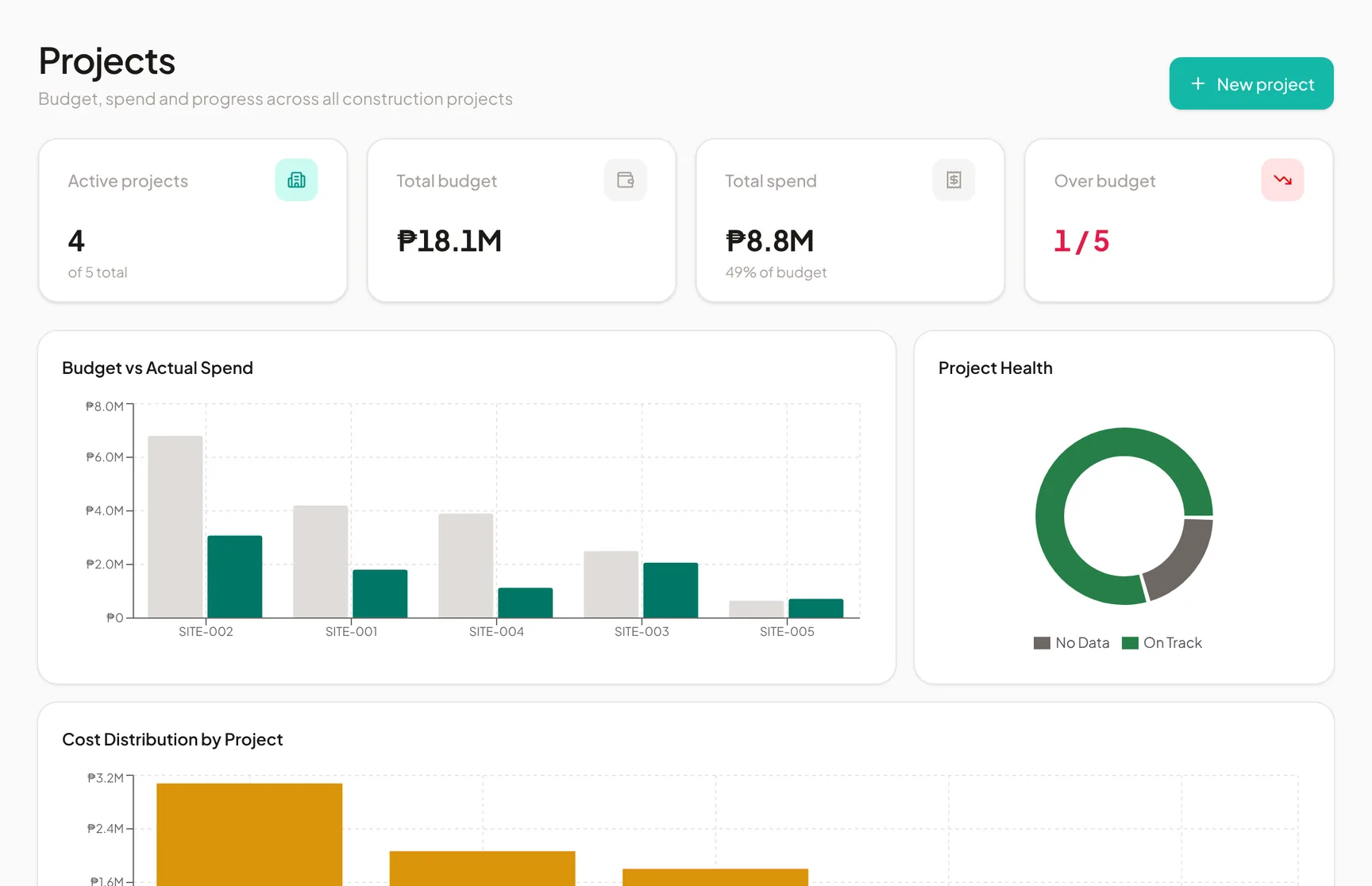Click the 1/5 over budget value
The width and height of the screenshot is (1372, 886).
[x=1081, y=241]
